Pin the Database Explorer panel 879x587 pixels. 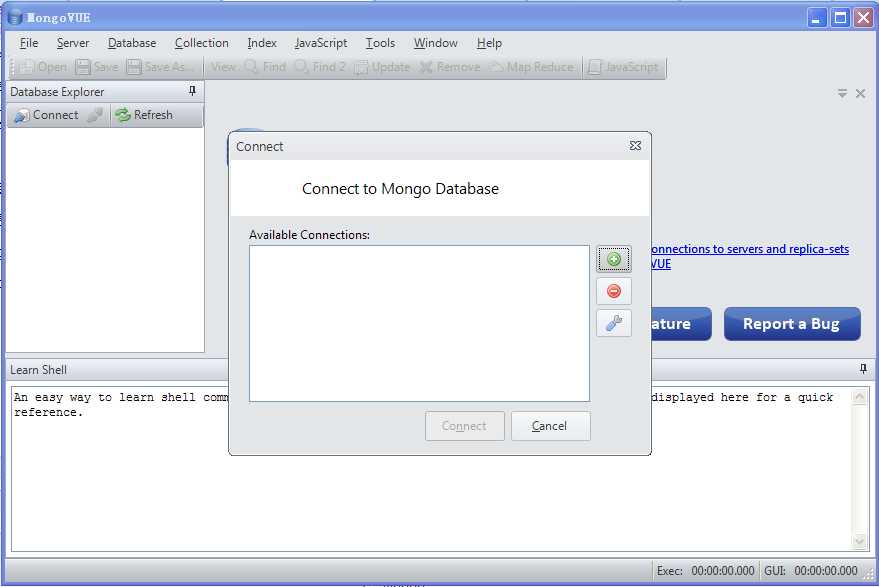point(192,91)
